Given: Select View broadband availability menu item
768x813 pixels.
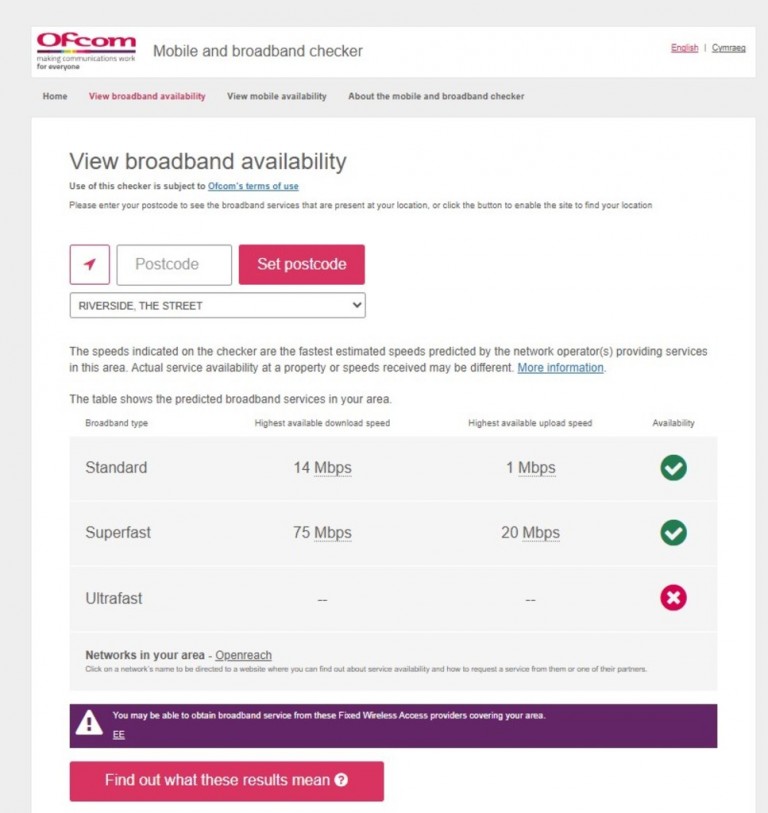Looking at the screenshot, I should (147, 96).
